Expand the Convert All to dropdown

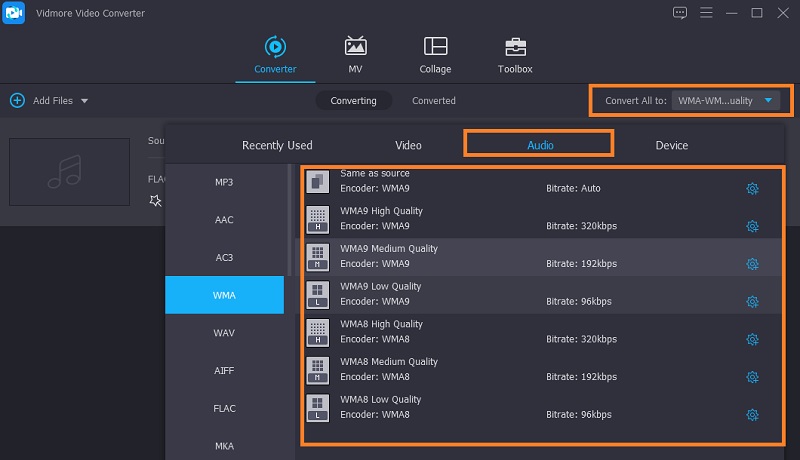[767, 101]
